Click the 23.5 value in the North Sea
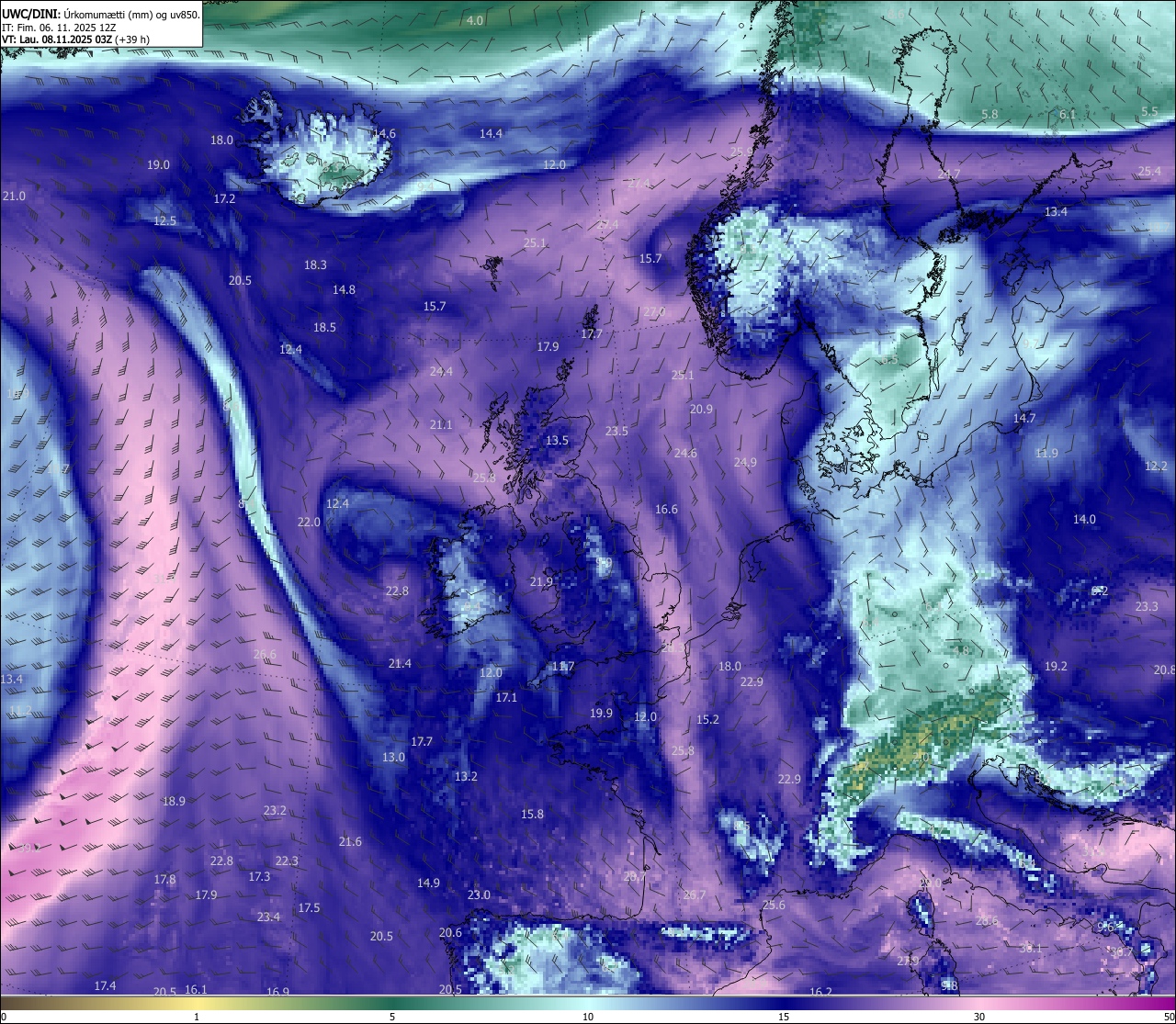Viewport: 1176px width, 1024px height. (616, 431)
